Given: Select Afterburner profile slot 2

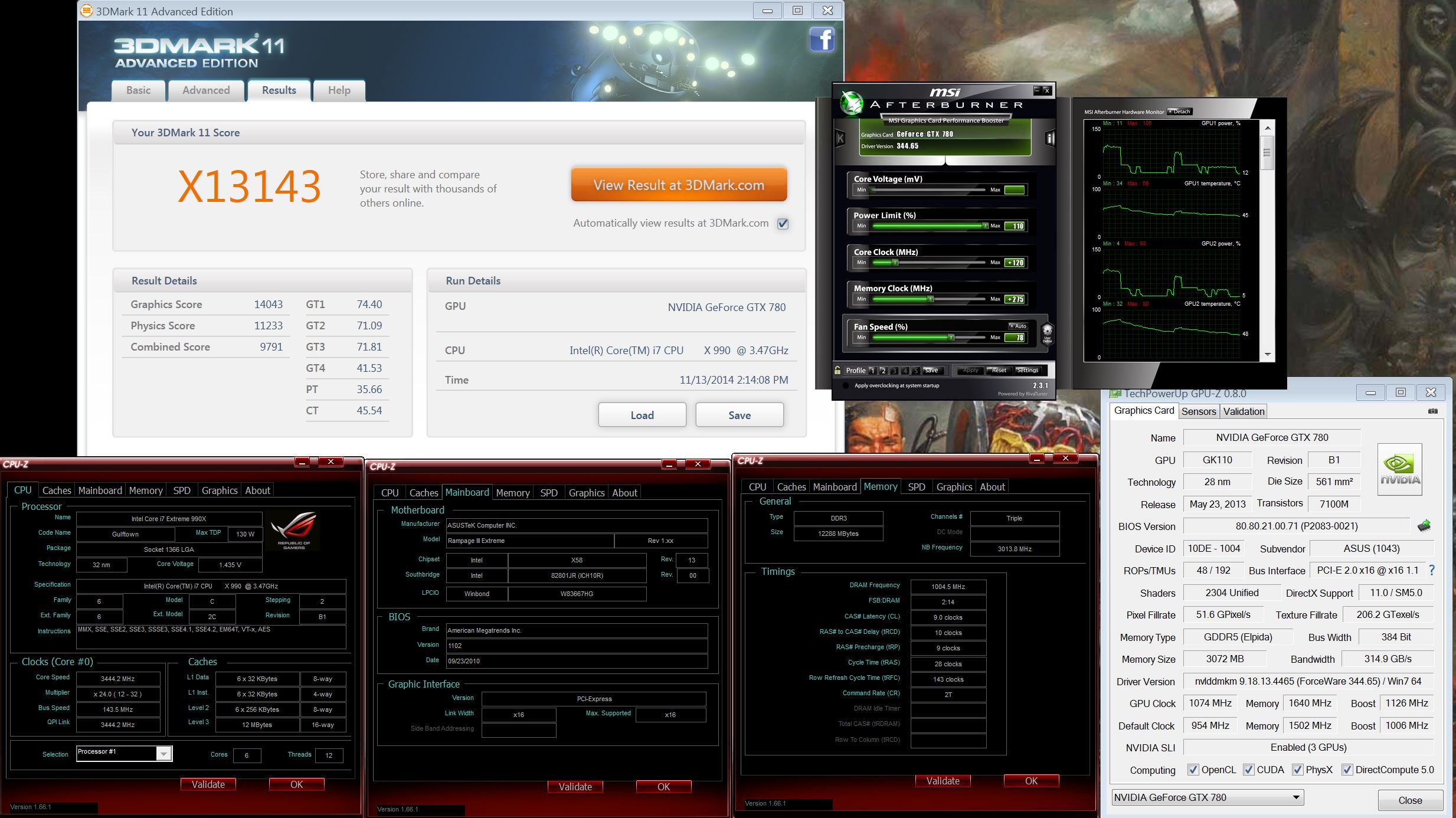Looking at the screenshot, I should (883, 371).
